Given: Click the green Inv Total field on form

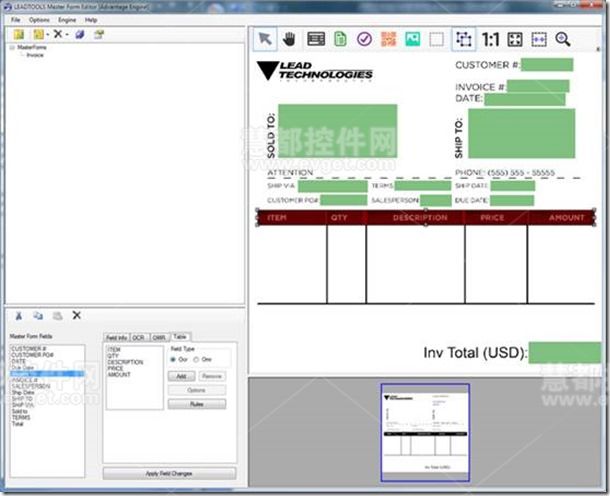Looking at the screenshot, I should pyautogui.click(x=565, y=353).
